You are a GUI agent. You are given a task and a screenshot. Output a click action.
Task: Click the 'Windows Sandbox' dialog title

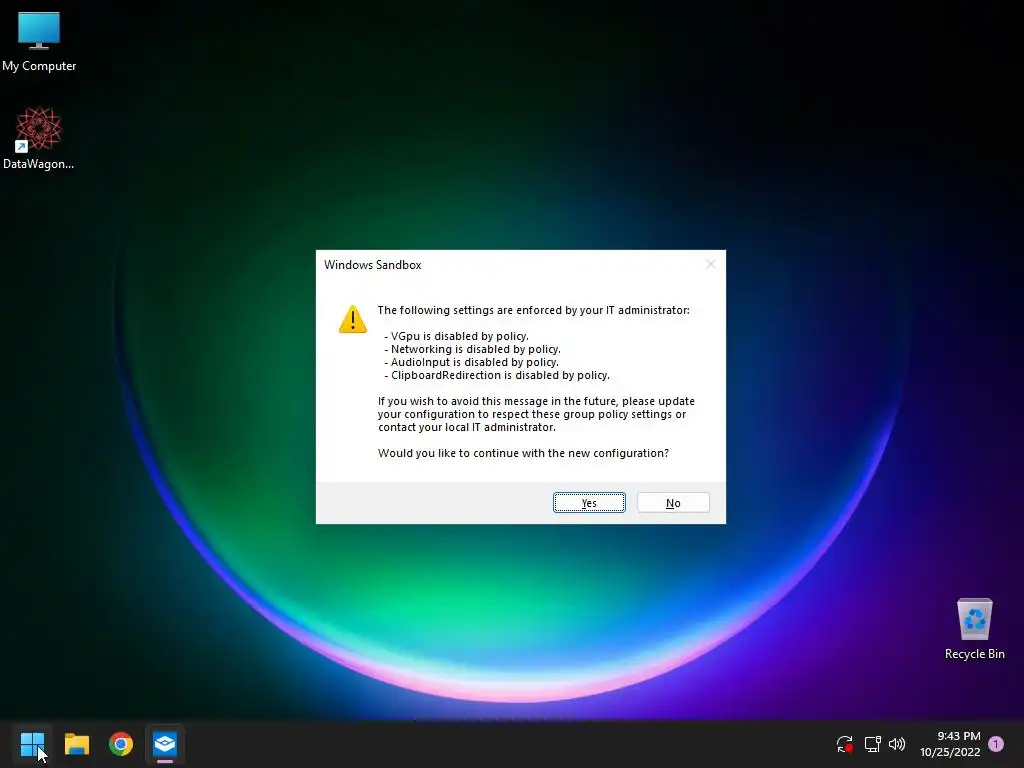373,265
